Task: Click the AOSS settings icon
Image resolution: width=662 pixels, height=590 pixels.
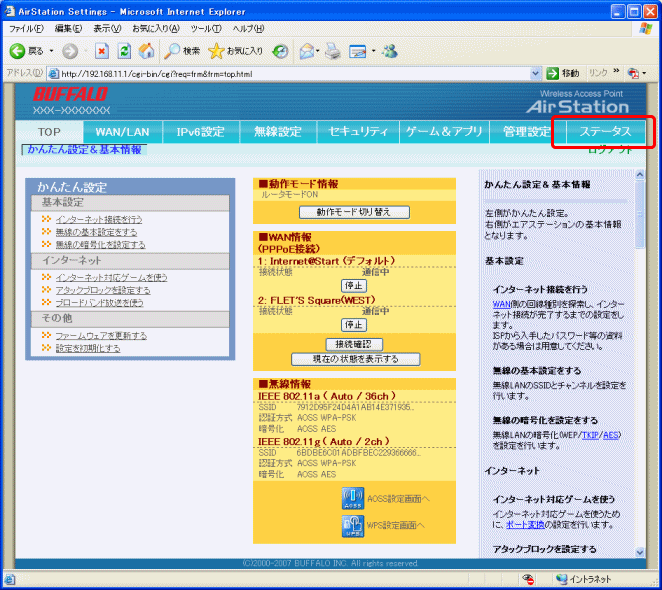Action: coord(353,498)
